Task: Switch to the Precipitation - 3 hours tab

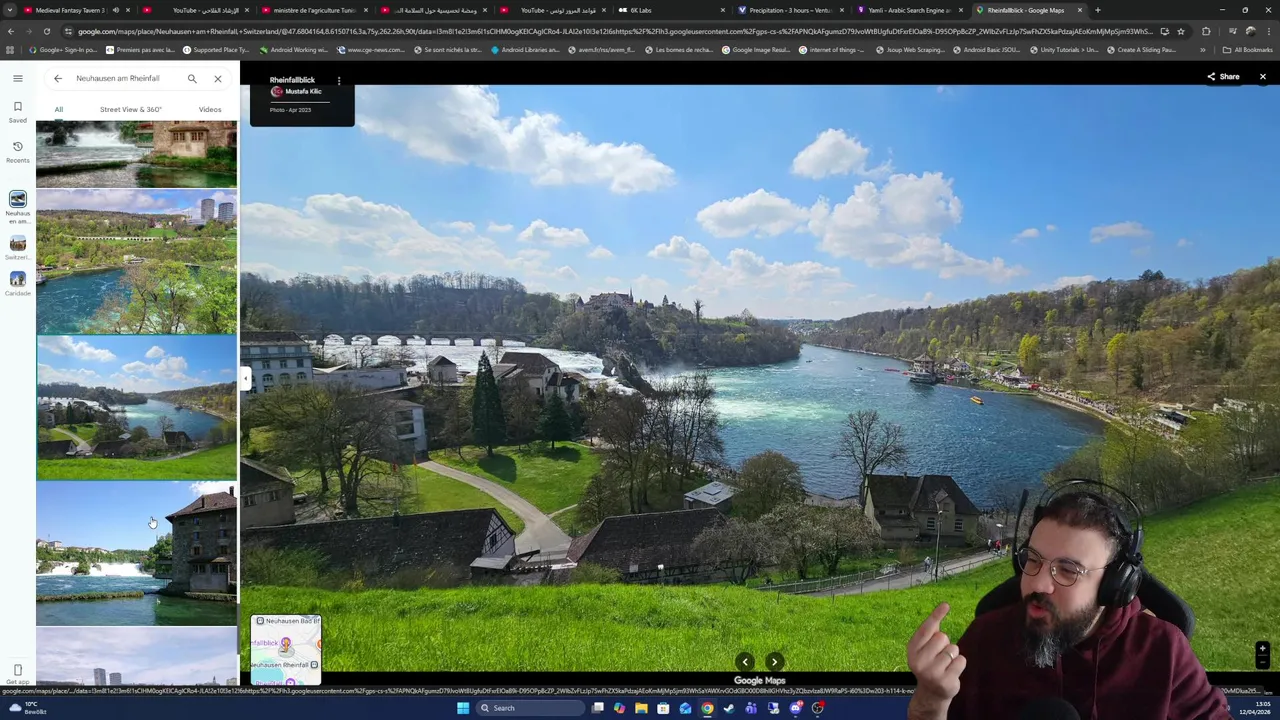Action: click(x=791, y=10)
